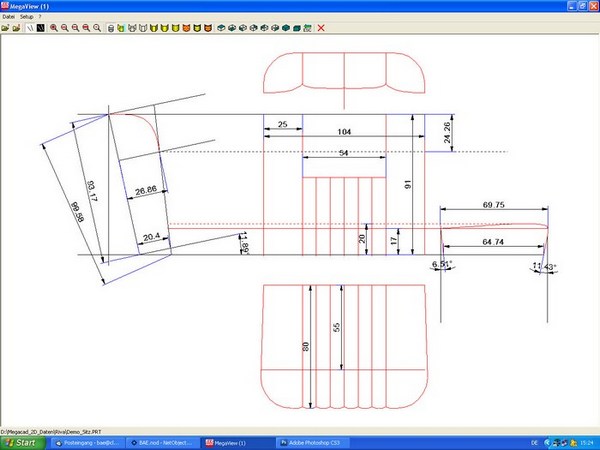Image resolution: width=600 pixels, height=450 pixels.
Task: Switch to white background display icon
Action: point(29,27)
